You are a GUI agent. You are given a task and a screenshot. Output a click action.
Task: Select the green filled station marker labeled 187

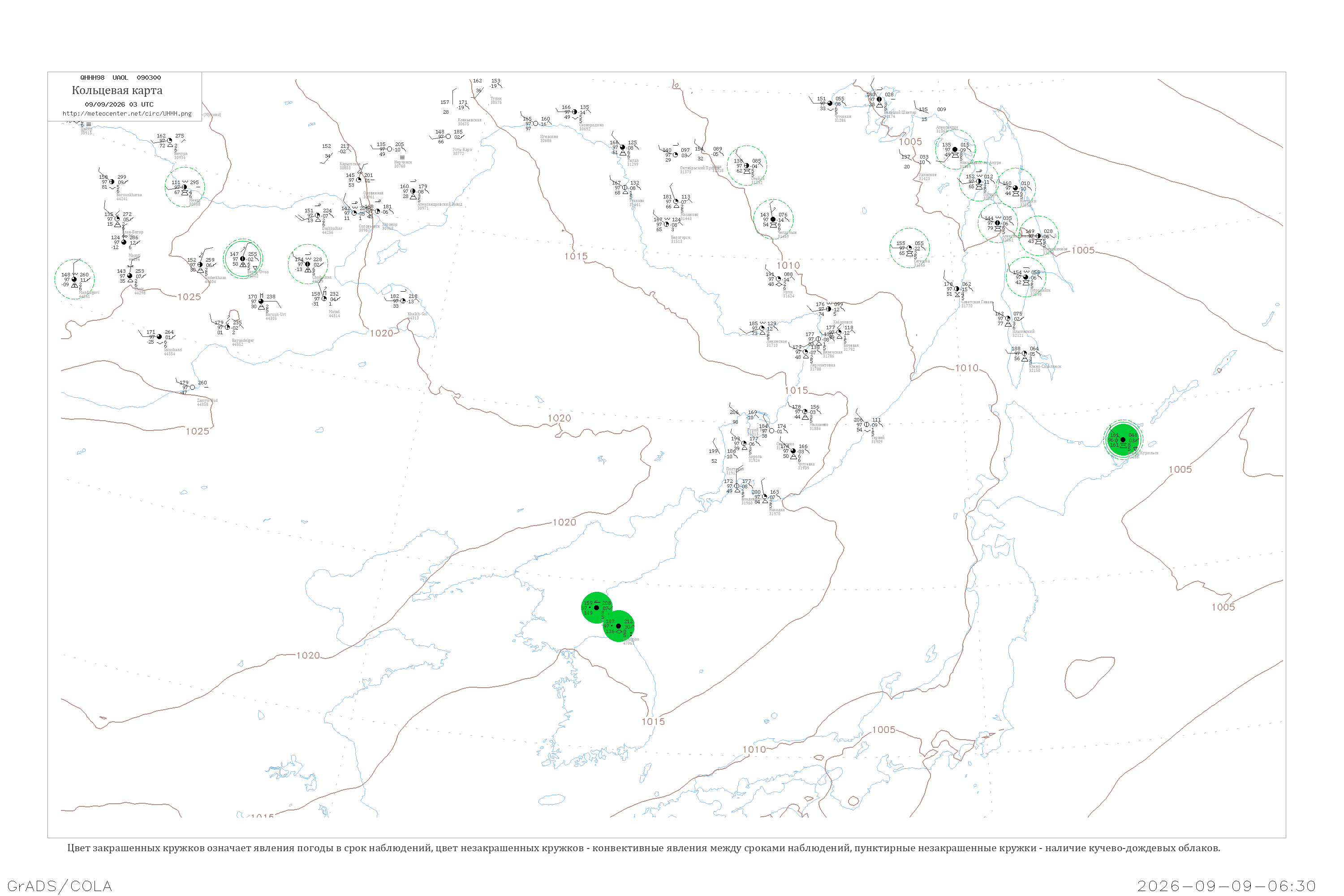[618, 626]
